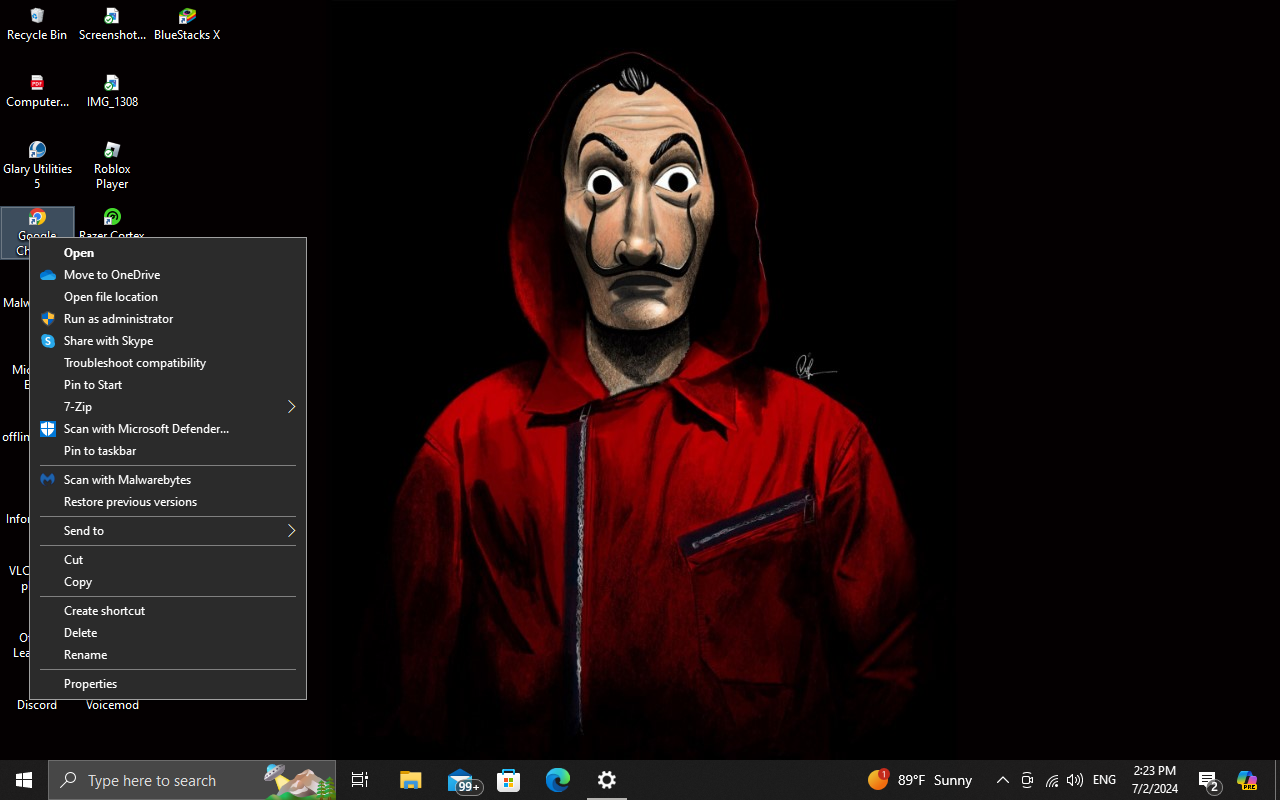Click Pin to taskbar menu entry
This screenshot has height=800, width=1280.
tap(100, 451)
